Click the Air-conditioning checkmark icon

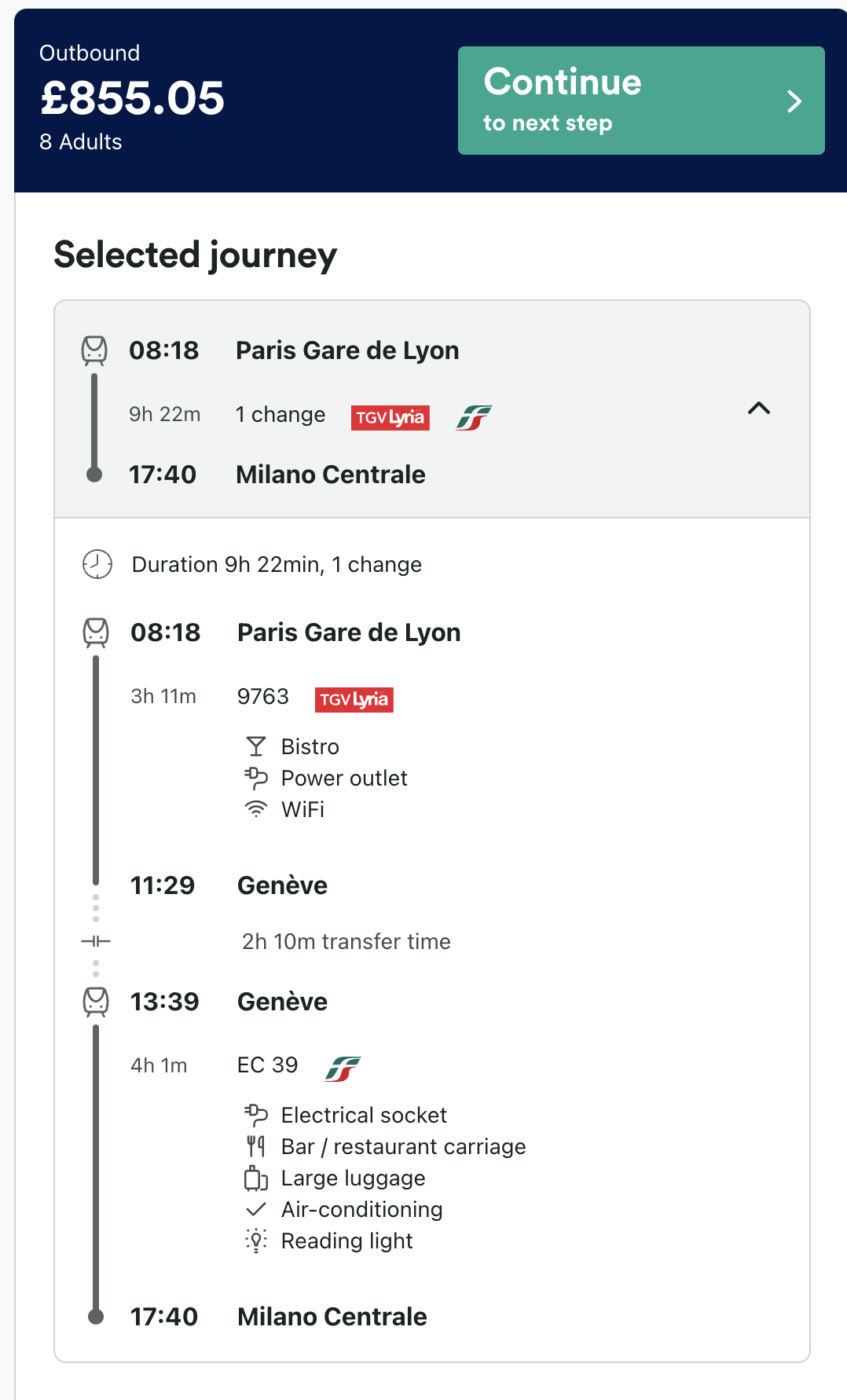[256, 1209]
